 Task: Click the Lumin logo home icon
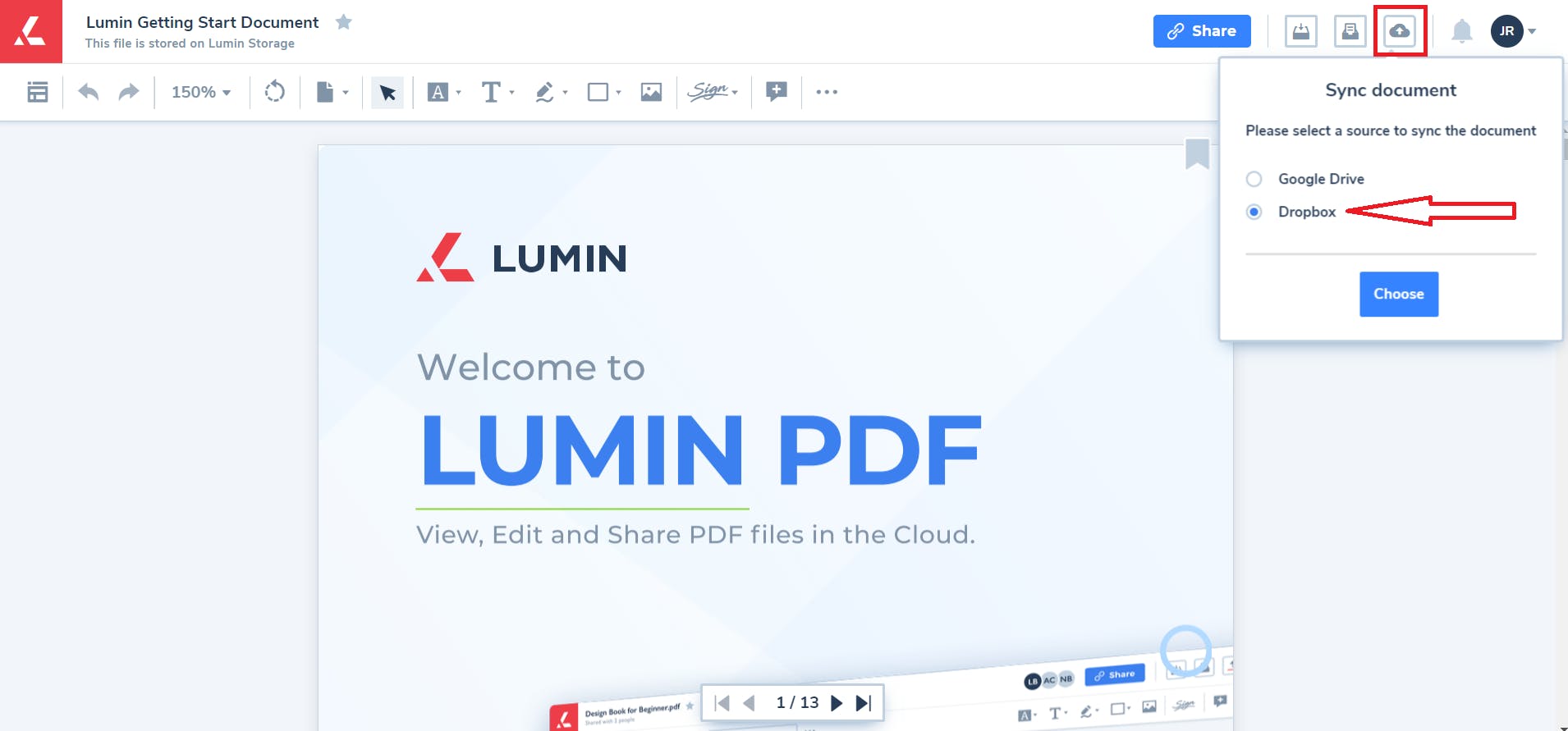point(30,31)
